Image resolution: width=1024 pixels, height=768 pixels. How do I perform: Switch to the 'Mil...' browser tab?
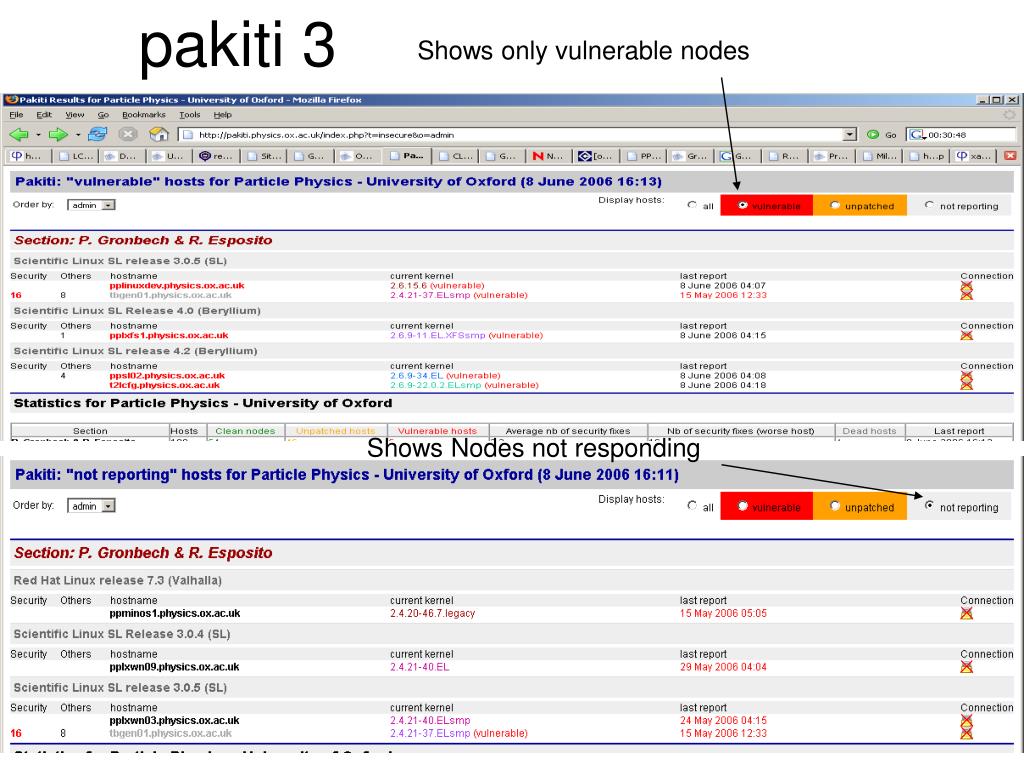pos(880,156)
